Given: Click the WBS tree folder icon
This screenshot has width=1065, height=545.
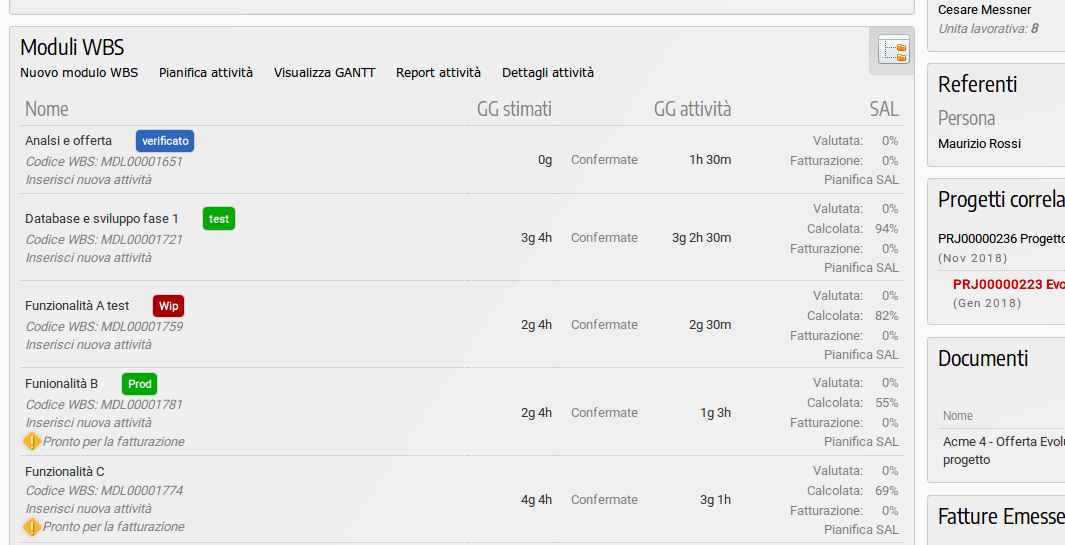Looking at the screenshot, I should tap(893, 50).
